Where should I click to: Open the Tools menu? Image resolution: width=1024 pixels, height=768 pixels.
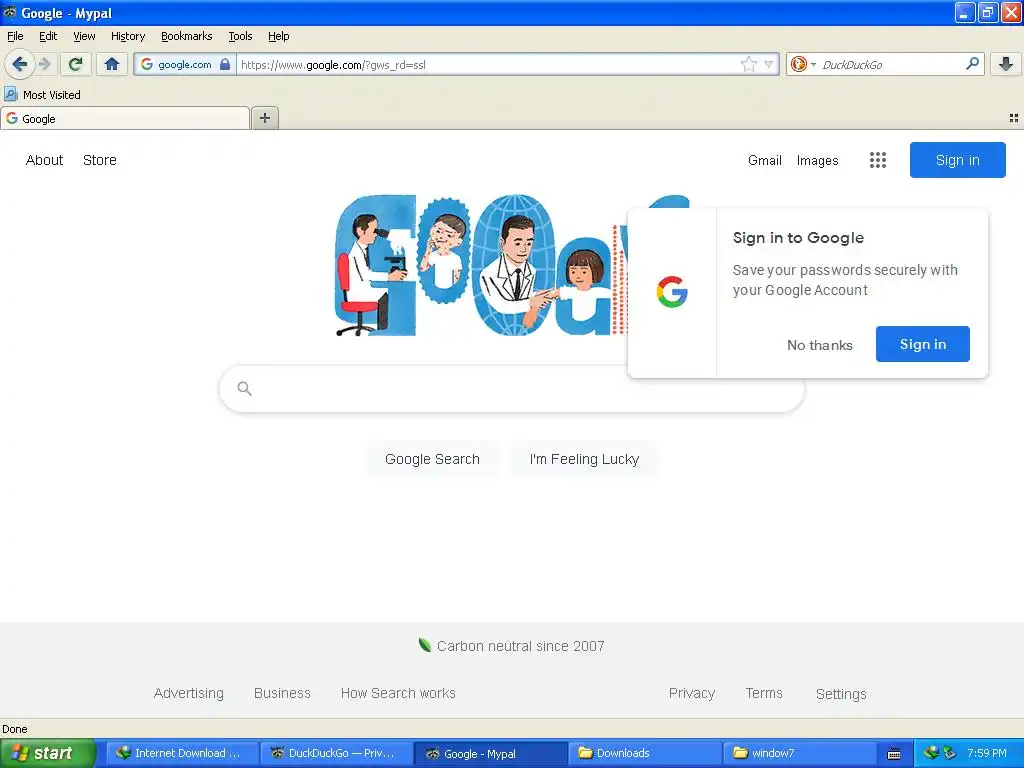pyautogui.click(x=240, y=36)
